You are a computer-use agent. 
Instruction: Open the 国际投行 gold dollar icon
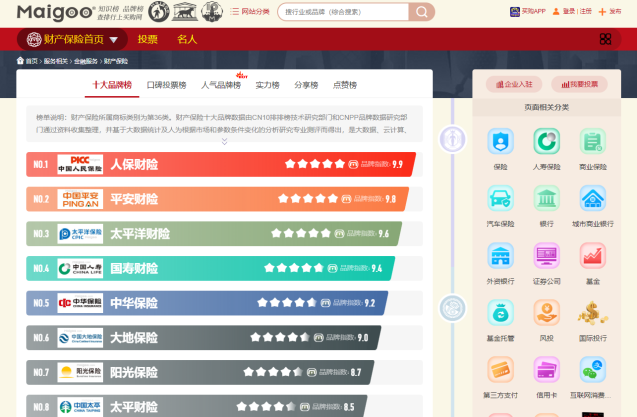(593, 313)
